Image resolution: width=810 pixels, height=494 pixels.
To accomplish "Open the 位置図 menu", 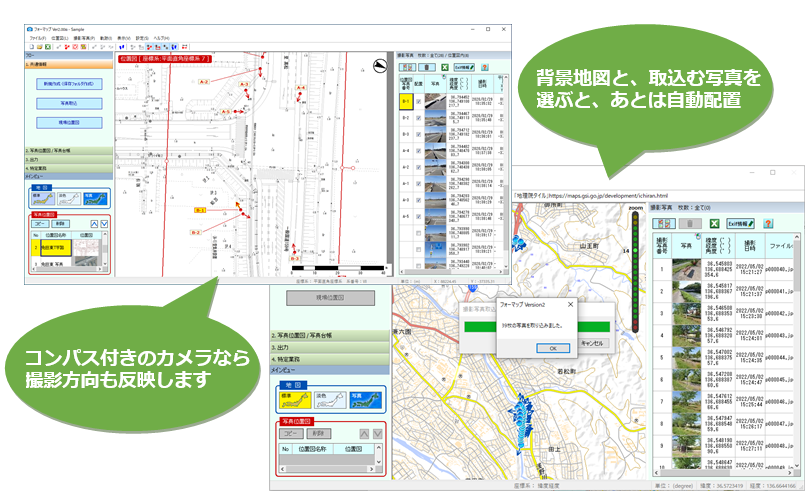I will point(59,38).
